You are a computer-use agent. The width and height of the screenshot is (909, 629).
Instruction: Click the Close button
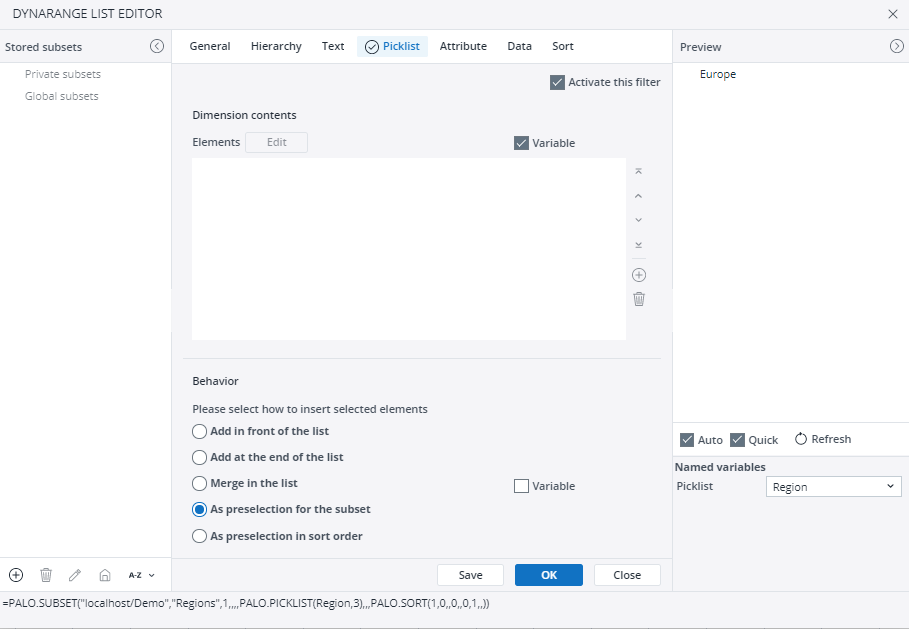[x=627, y=575]
